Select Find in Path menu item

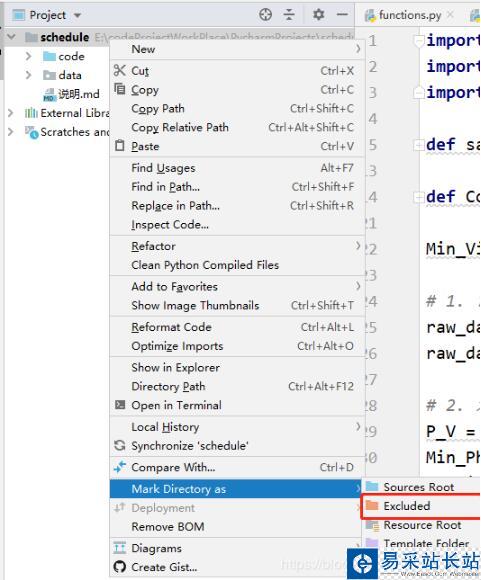237,187
